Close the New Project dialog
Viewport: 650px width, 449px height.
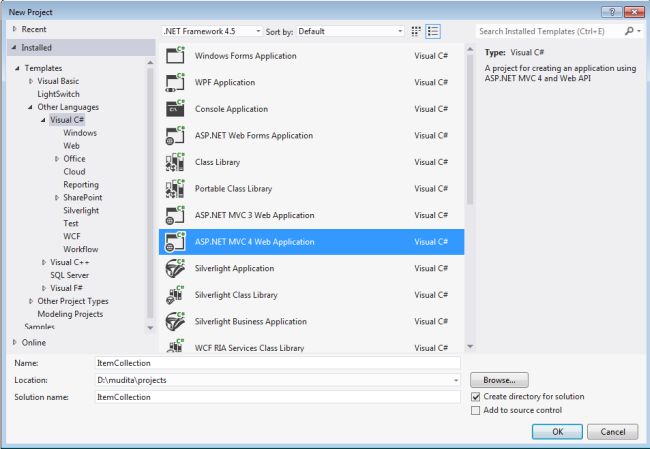(x=634, y=12)
